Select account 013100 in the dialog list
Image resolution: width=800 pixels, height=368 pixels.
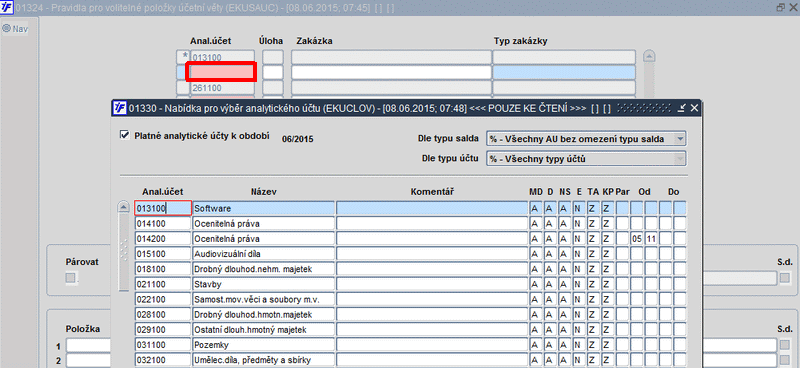(x=163, y=208)
